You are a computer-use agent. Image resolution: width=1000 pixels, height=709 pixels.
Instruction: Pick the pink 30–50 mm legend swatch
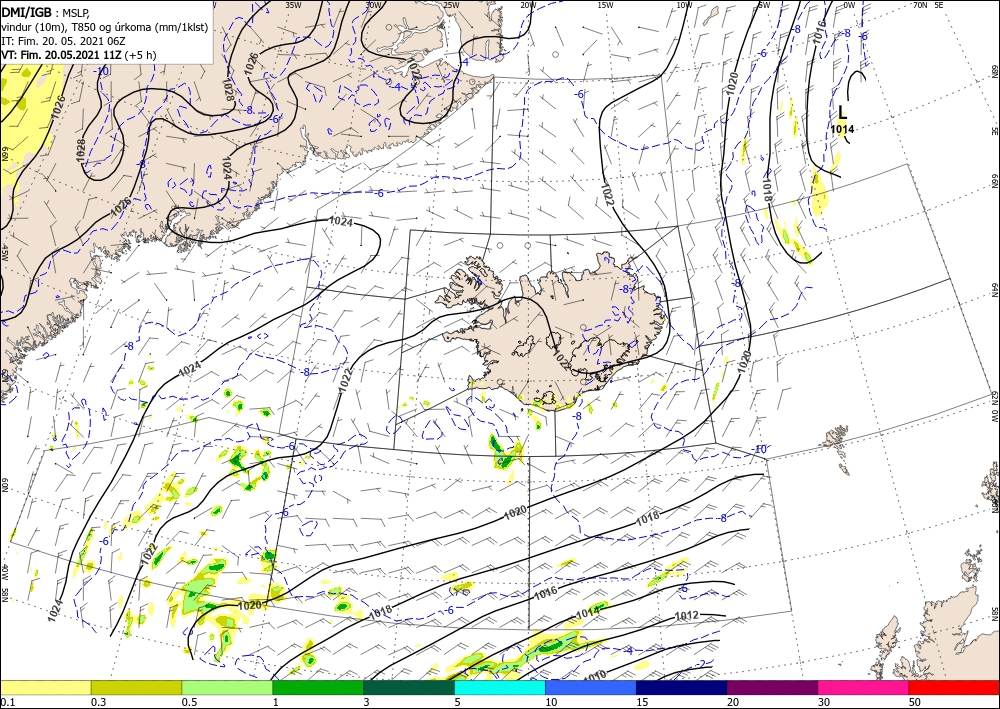point(863,687)
